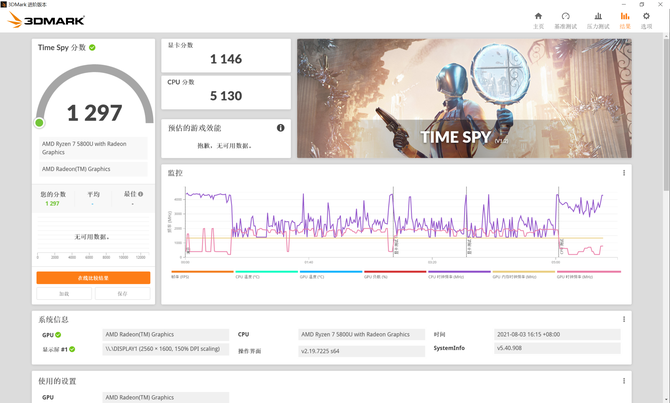Viewport: 670px width, 403px height.
Task: Toggle GPU load (%) red legend line
Action: (x=395, y=274)
